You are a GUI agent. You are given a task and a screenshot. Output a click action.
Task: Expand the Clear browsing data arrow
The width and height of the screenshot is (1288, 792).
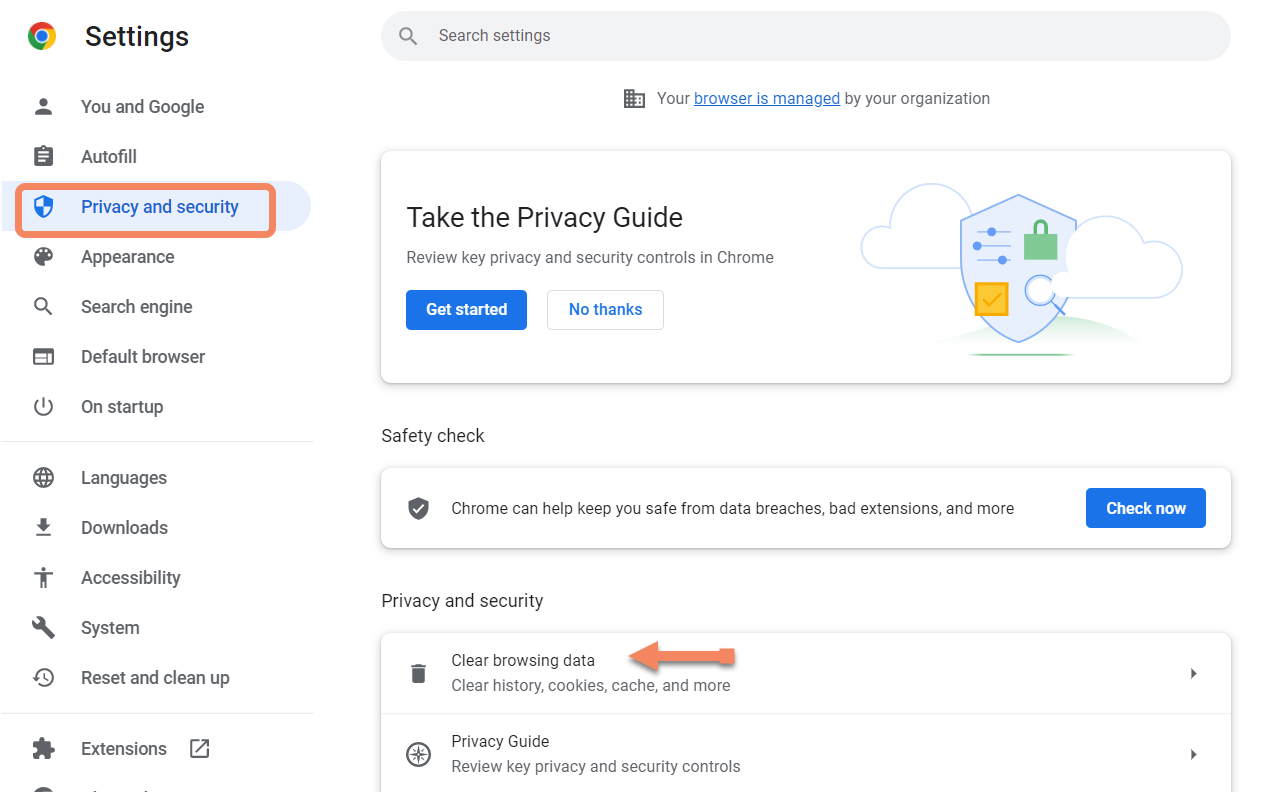click(1193, 673)
